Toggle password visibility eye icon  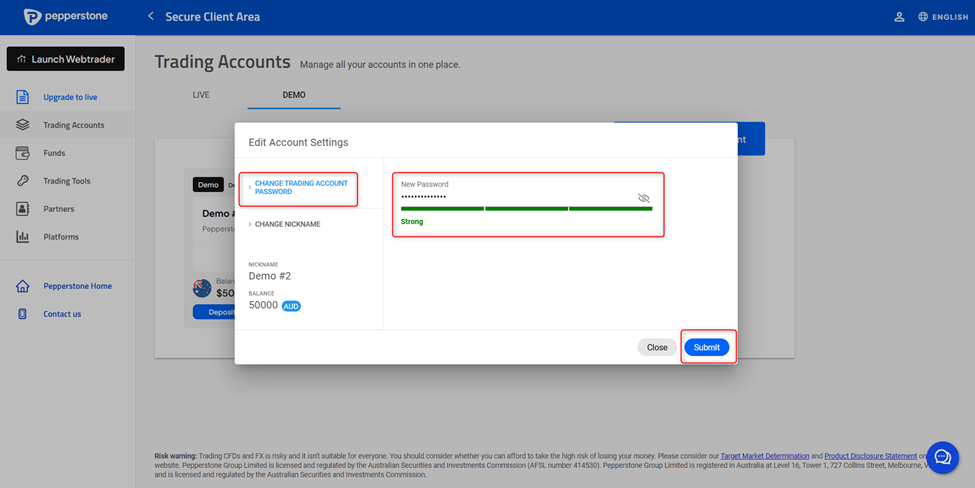pyautogui.click(x=644, y=198)
